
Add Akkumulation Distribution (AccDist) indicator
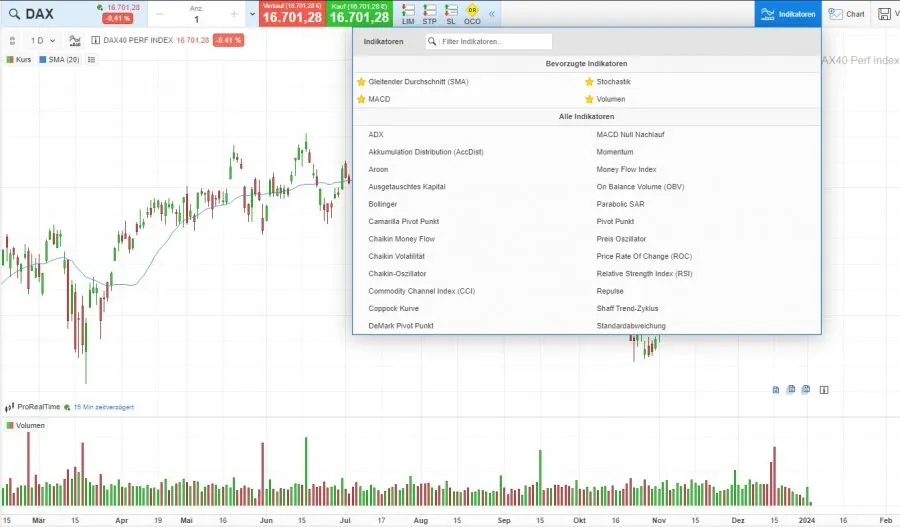(426, 152)
